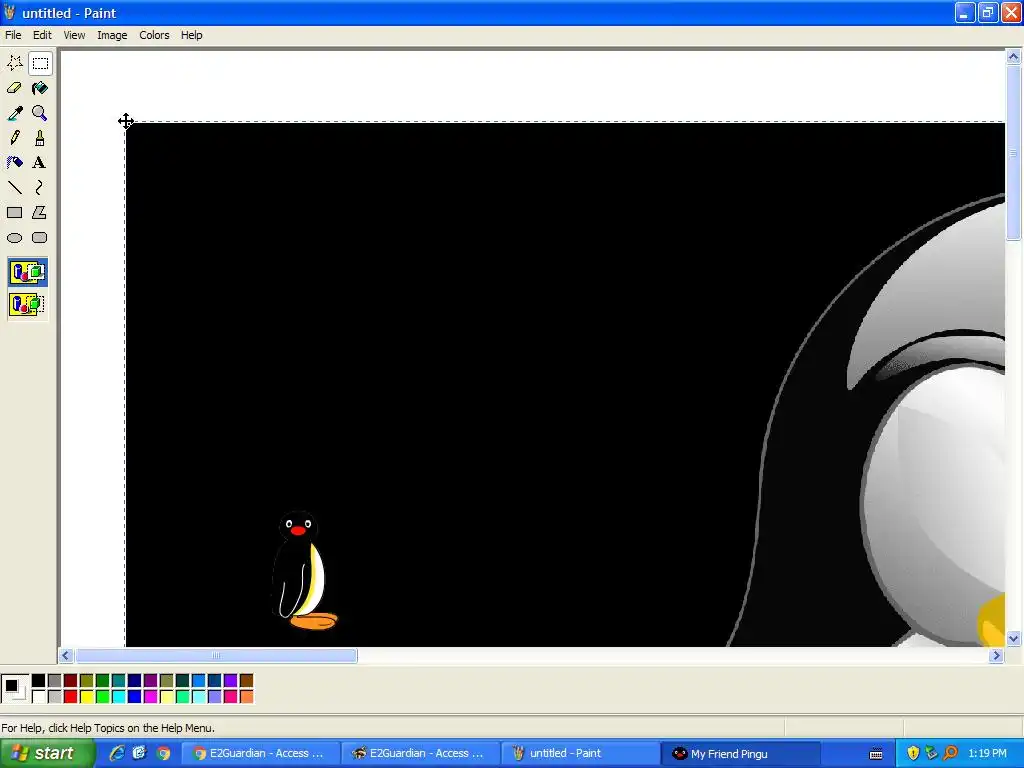This screenshot has height=768, width=1024.
Task: Click untitled - Paint taskbar button
Action: (581, 754)
